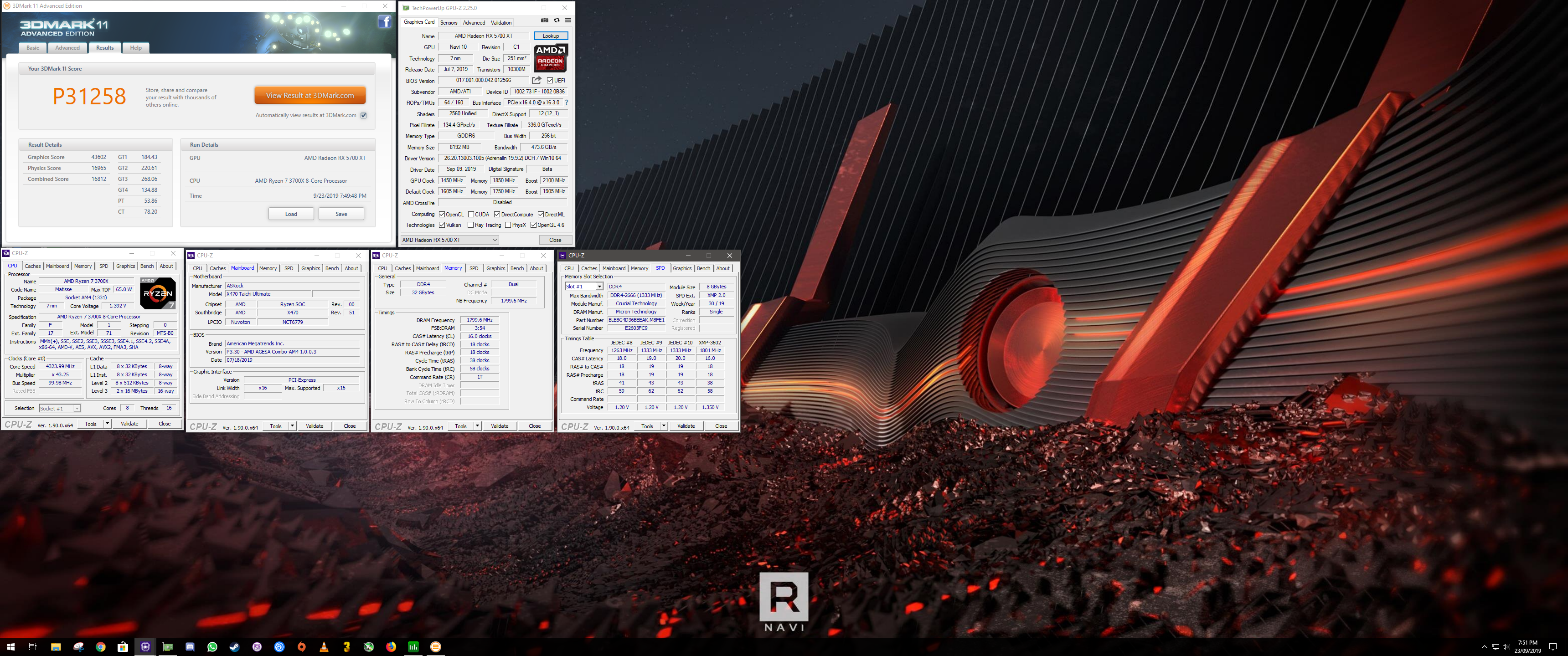Open Task View on the taskbar

[x=33, y=647]
